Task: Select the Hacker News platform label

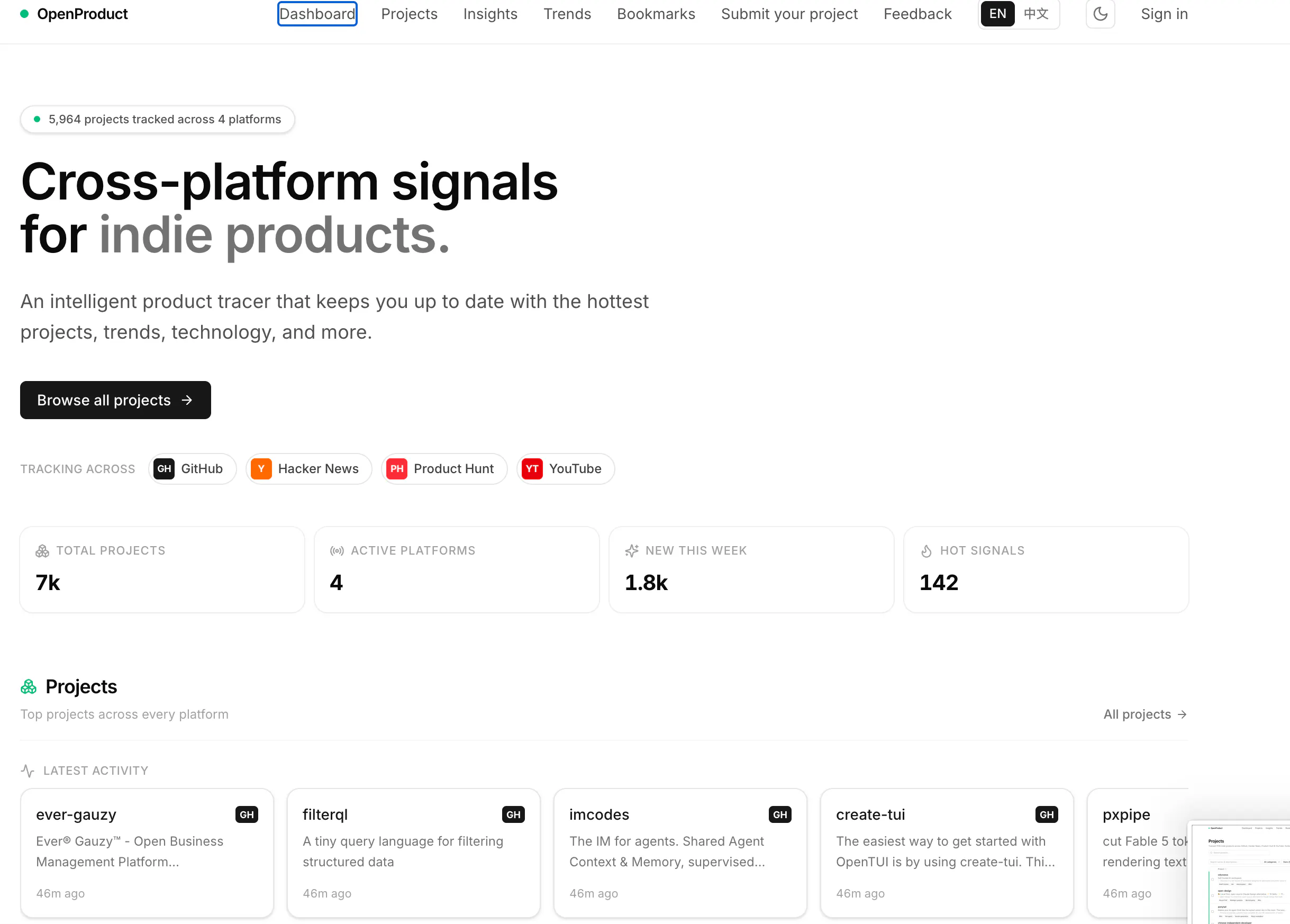Action: pyautogui.click(x=318, y=469)
